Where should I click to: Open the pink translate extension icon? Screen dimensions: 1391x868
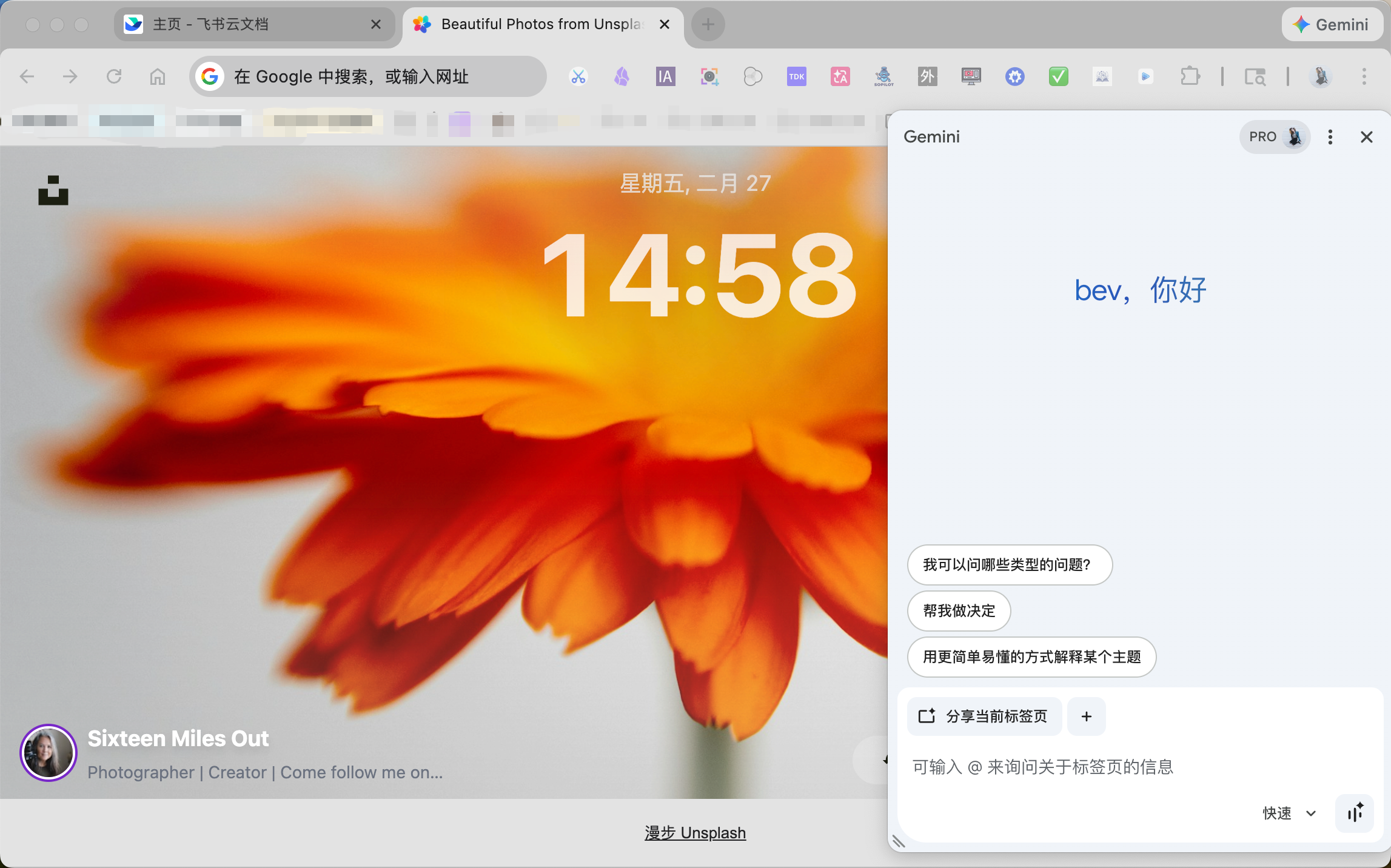(x=840, y=76)
